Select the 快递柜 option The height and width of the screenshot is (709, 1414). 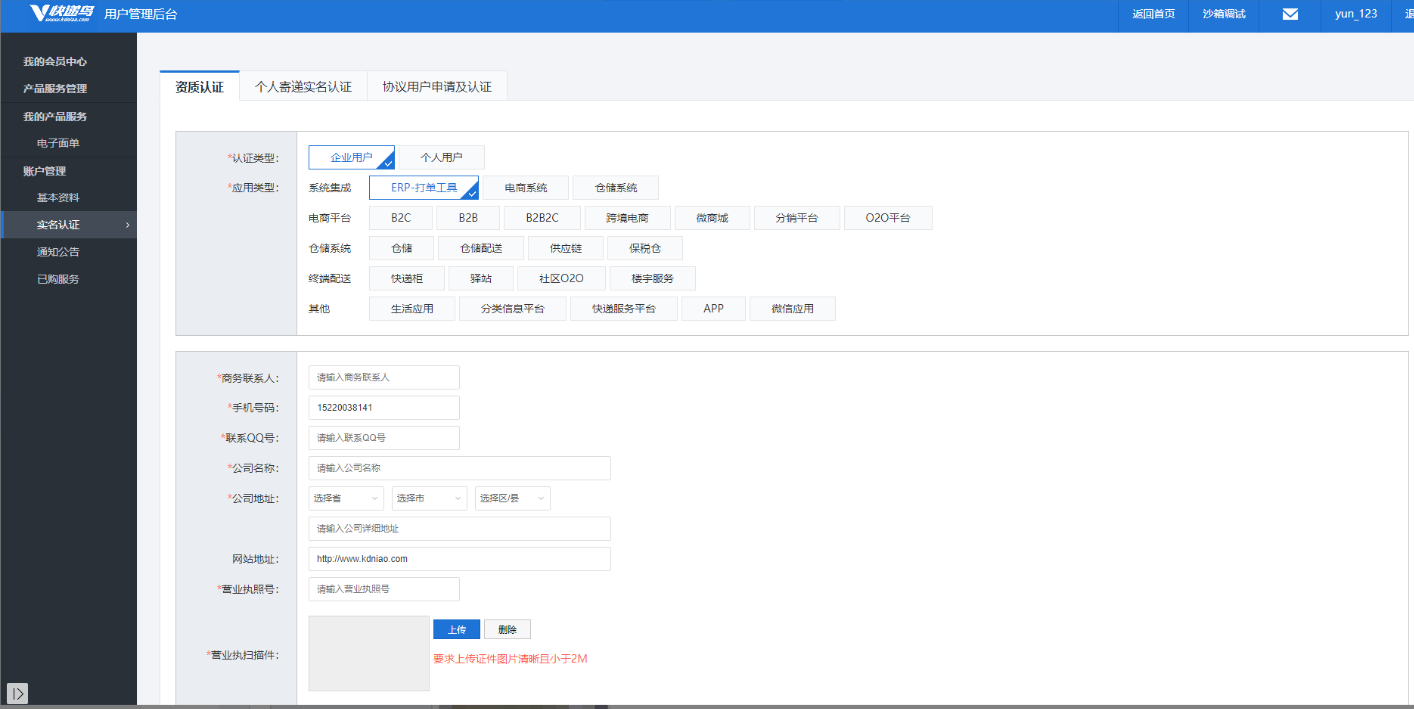click(x=407, y=279)
